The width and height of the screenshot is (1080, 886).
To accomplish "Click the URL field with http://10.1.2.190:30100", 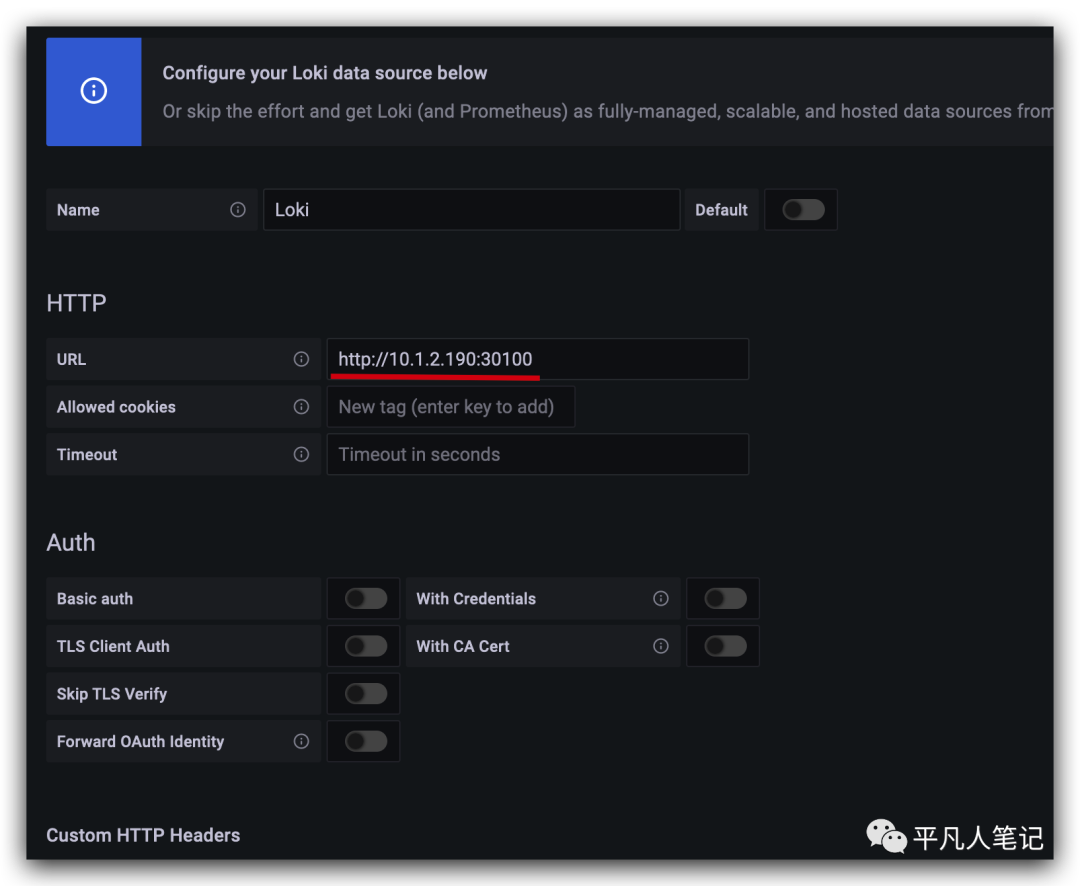I will [x=538, y=359].
